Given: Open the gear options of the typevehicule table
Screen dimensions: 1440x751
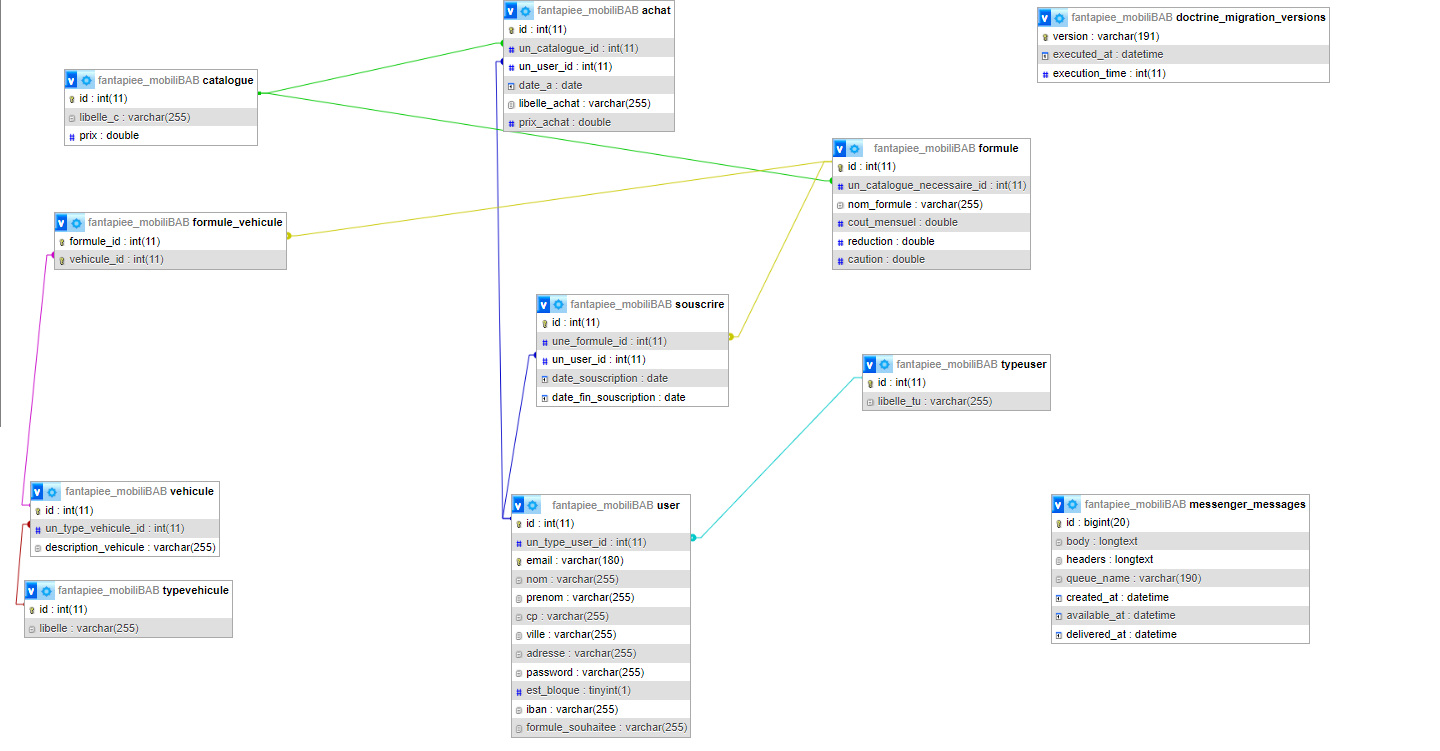Looking at the screenshot, I should click(47, 590).
